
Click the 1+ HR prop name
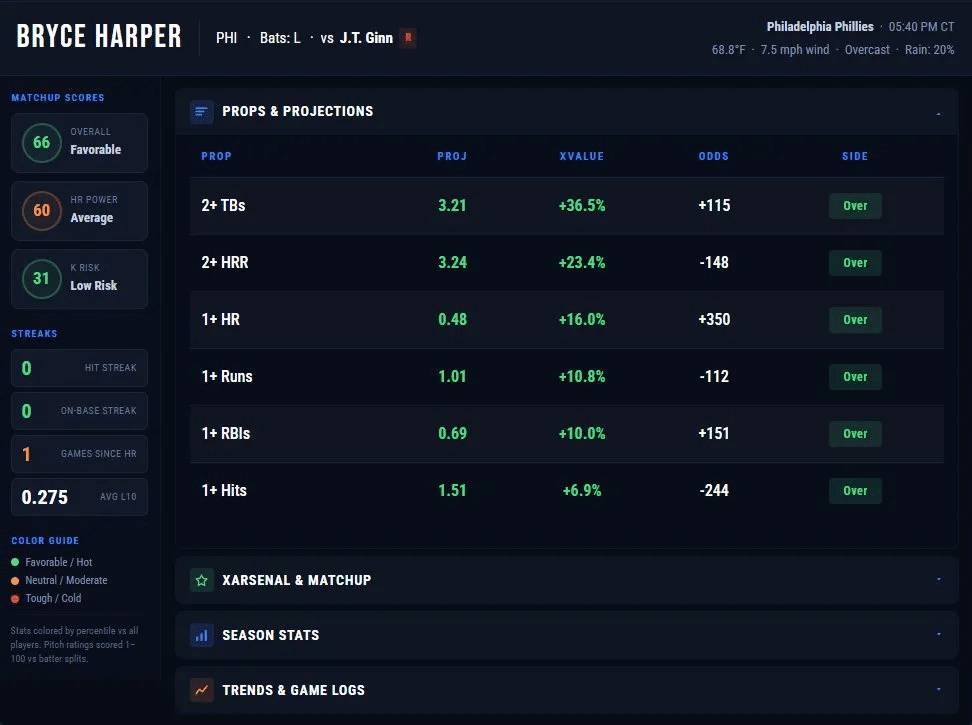220,320
